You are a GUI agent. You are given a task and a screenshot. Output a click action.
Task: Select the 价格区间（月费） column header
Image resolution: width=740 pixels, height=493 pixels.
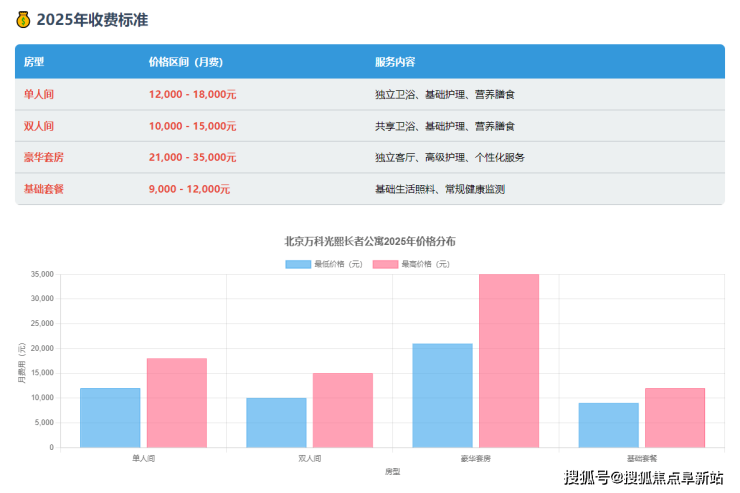[x=185, y=62]
